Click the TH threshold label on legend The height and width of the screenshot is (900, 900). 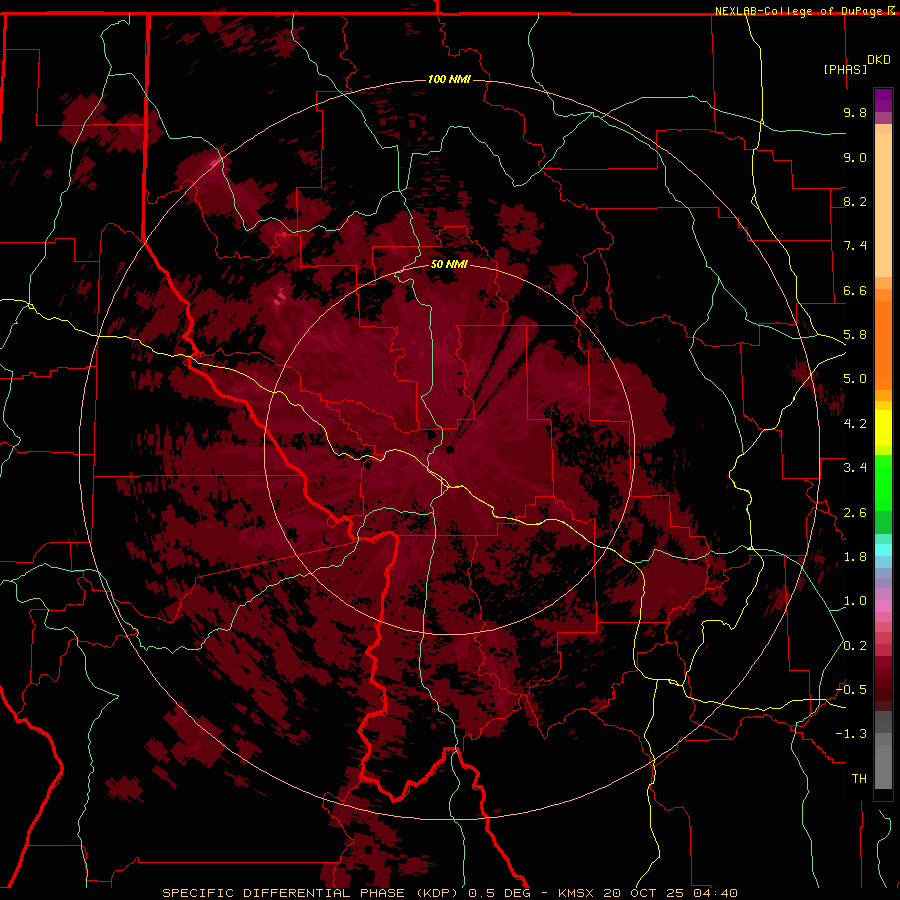tap(859, 779)
